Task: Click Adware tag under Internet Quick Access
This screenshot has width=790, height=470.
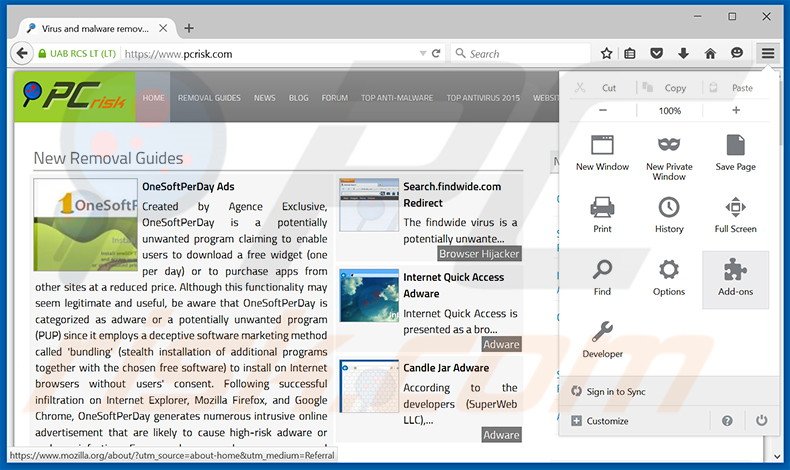Action: [x=501, y=345]
